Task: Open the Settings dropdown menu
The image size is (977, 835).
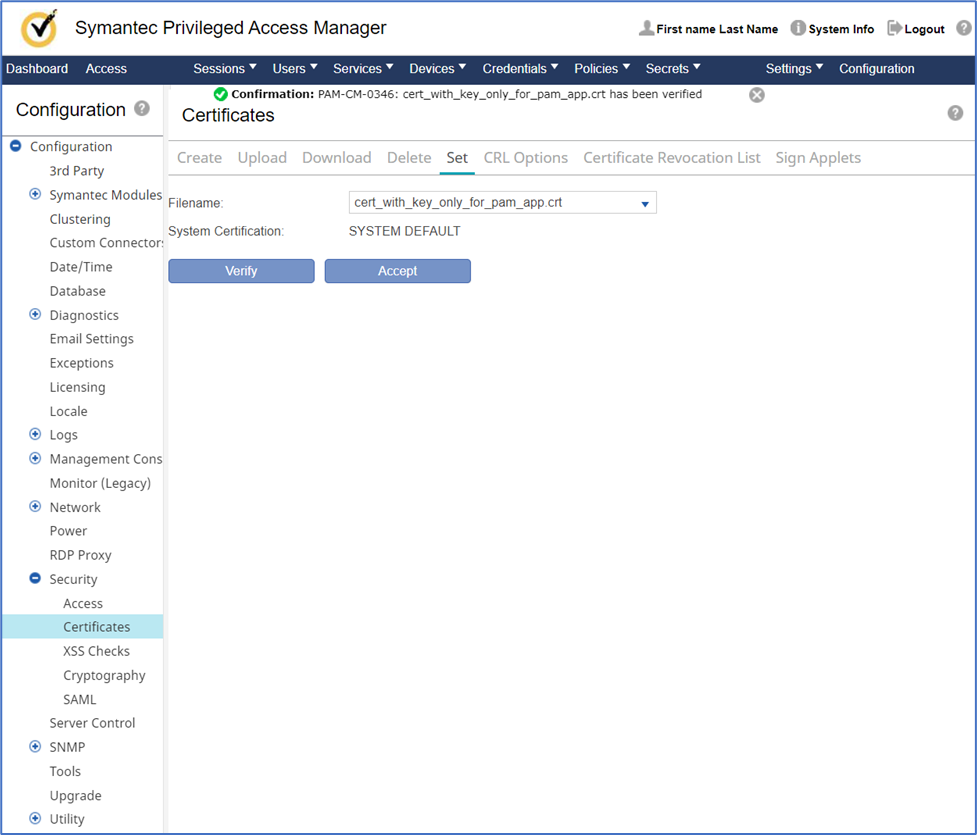Action: click(x=794, y=69)
